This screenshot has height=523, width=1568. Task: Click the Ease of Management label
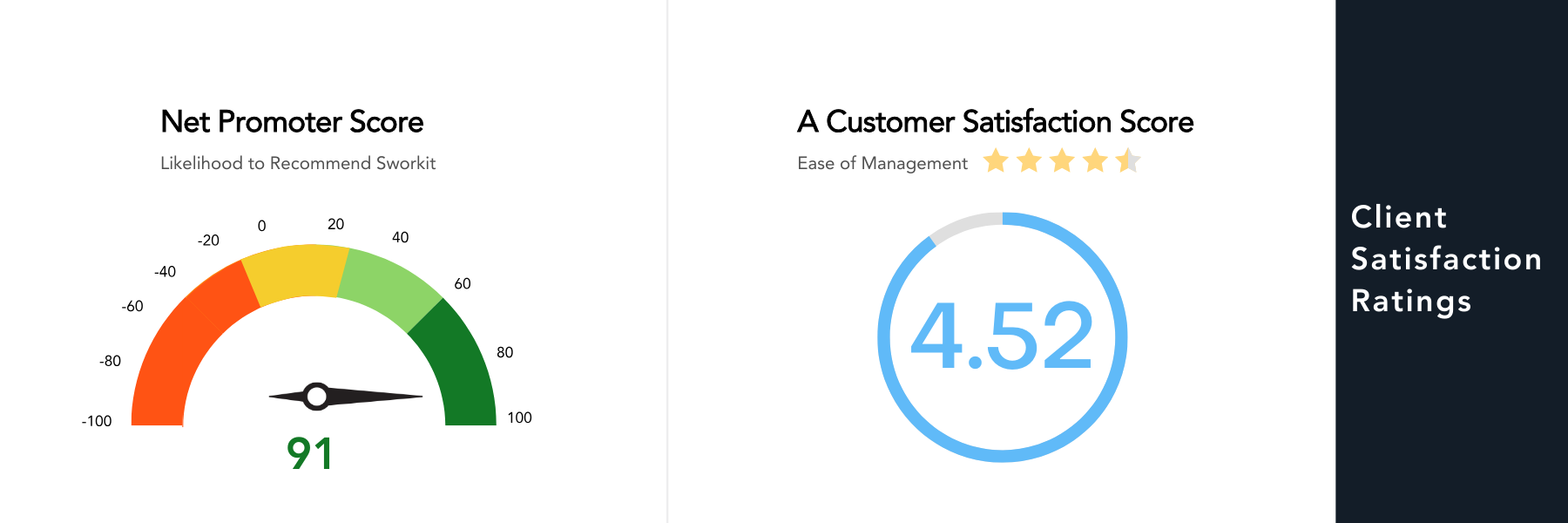click(x=882, y=164)
